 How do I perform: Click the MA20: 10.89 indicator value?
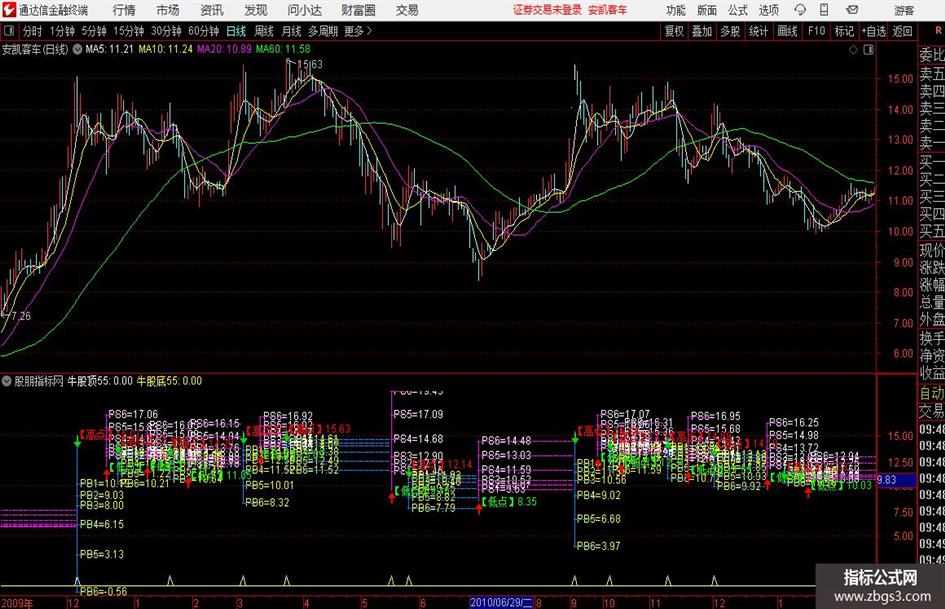[x=224, y=49]
